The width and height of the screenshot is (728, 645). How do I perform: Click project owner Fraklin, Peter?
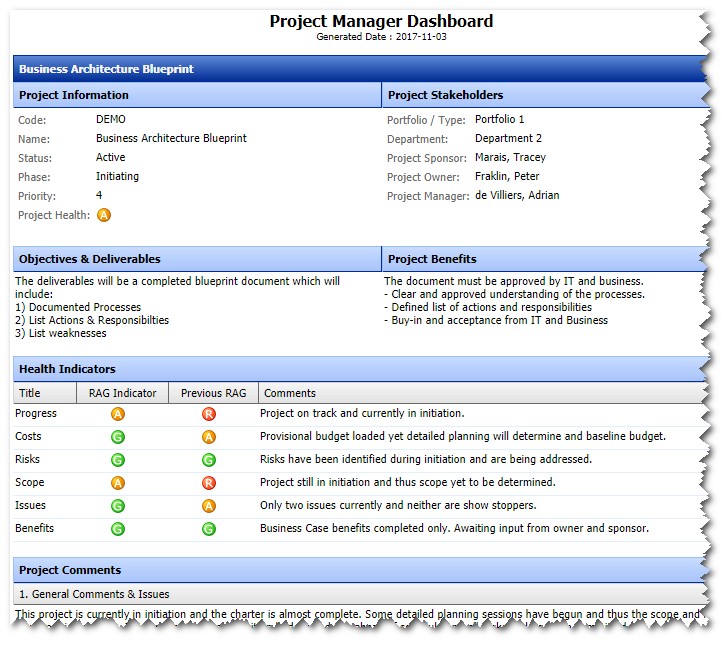pyautogui.click(x=507, y=176)
